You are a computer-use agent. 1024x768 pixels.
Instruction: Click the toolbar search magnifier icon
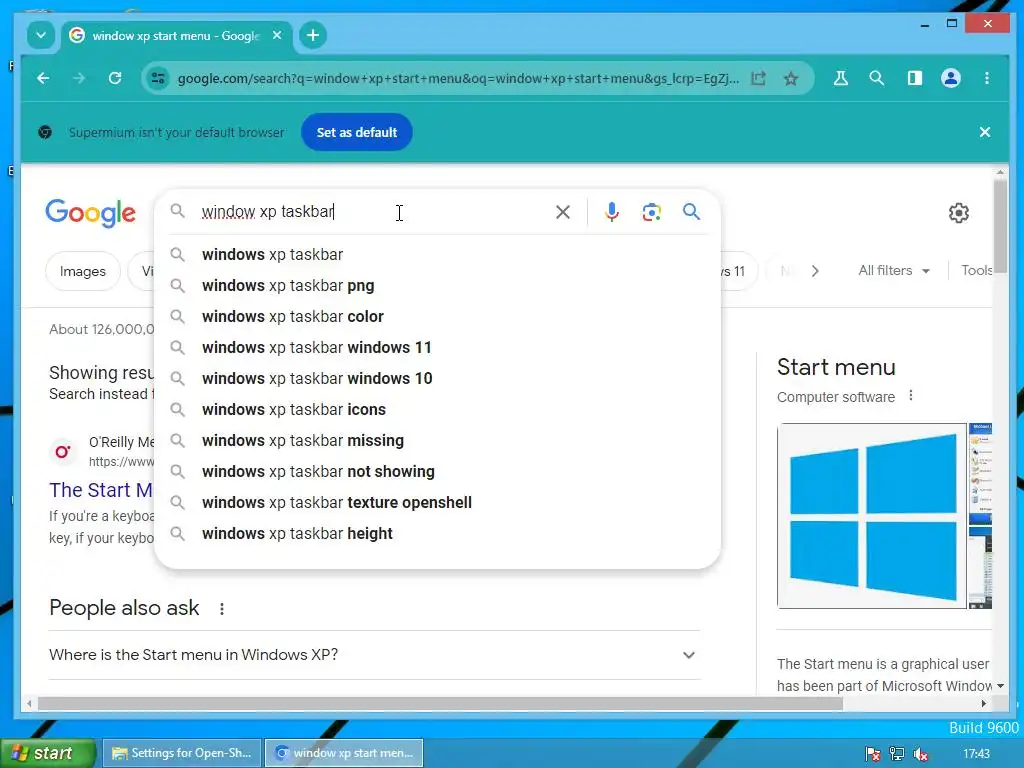click(876, 78)
